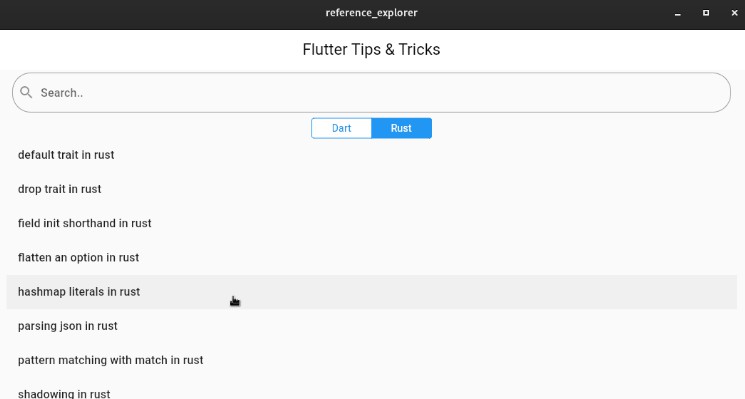Switch to the Dart segment
The image size is (745, 399).
(x=341, y=128)
